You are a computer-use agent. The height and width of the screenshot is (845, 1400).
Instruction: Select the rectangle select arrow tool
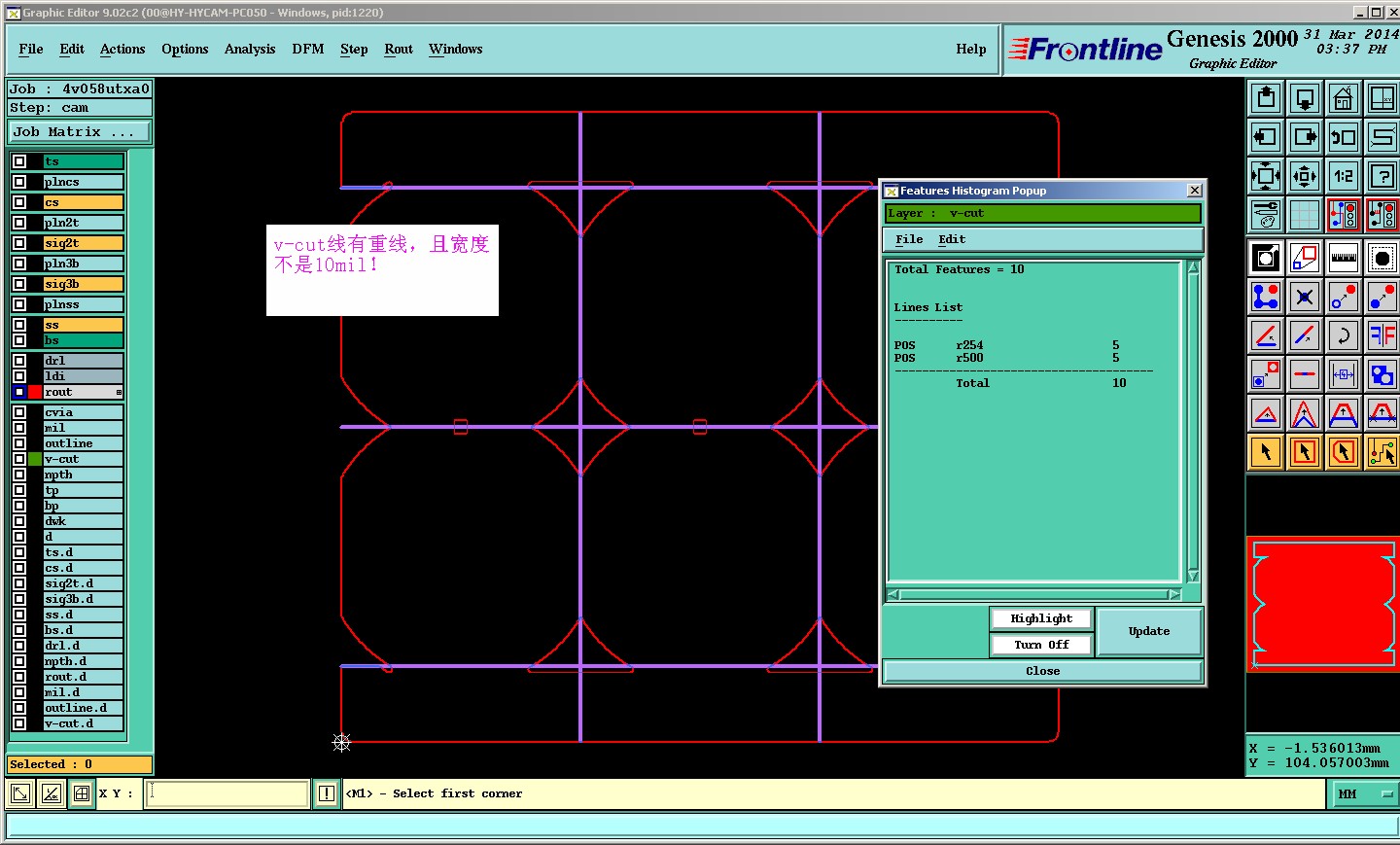(x=1305, y=452)
